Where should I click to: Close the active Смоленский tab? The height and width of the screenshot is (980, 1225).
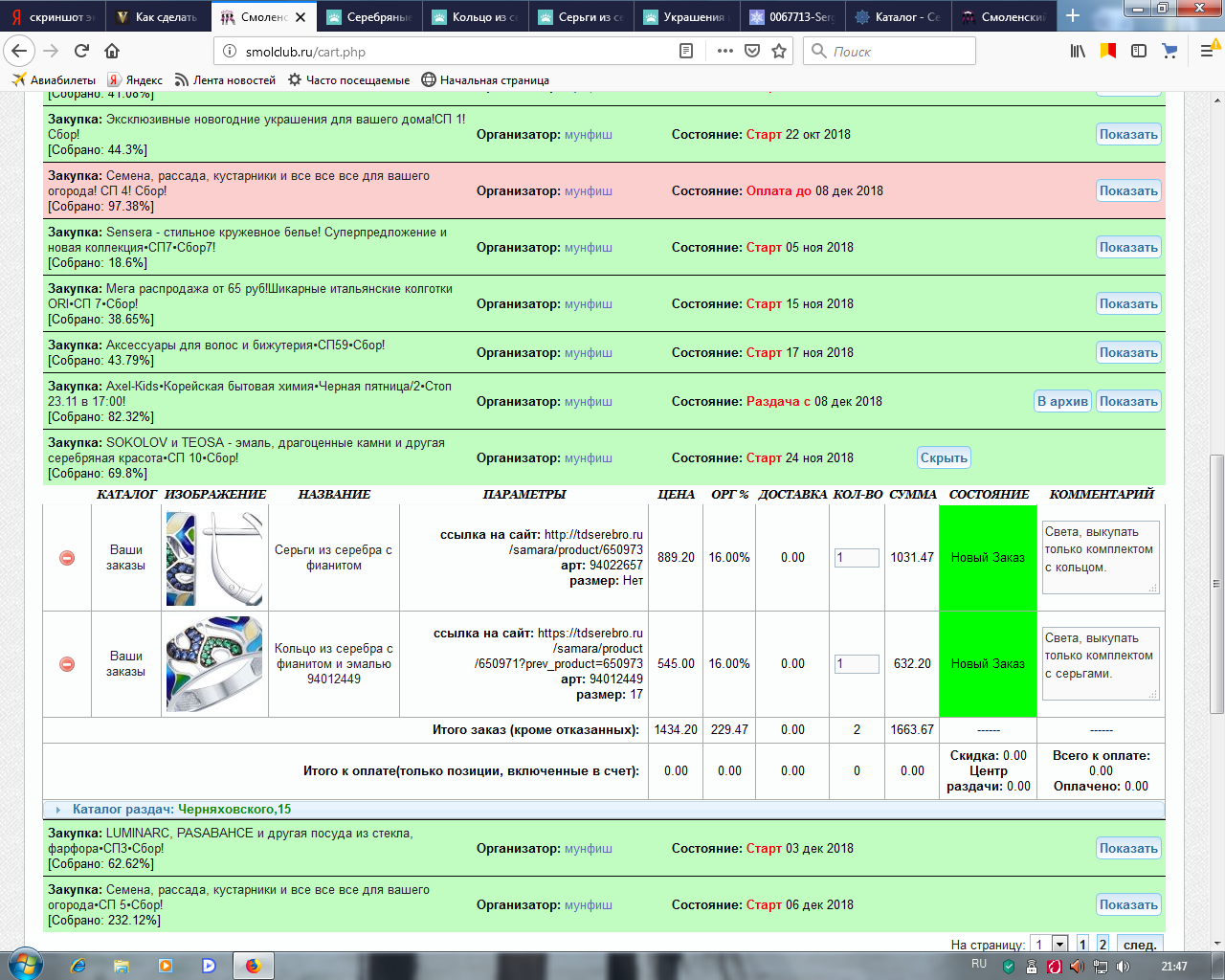pyautogui.click(x=301, y=17)
